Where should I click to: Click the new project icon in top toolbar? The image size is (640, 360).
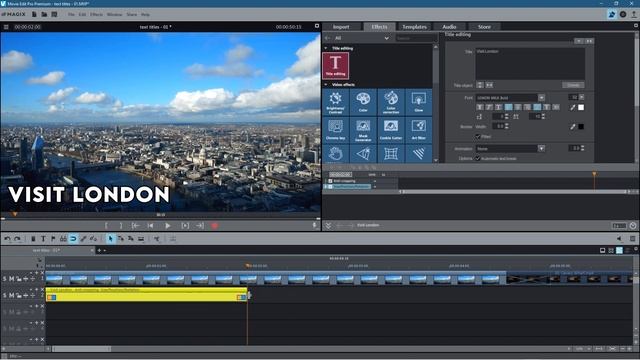(x=34, y=14)
